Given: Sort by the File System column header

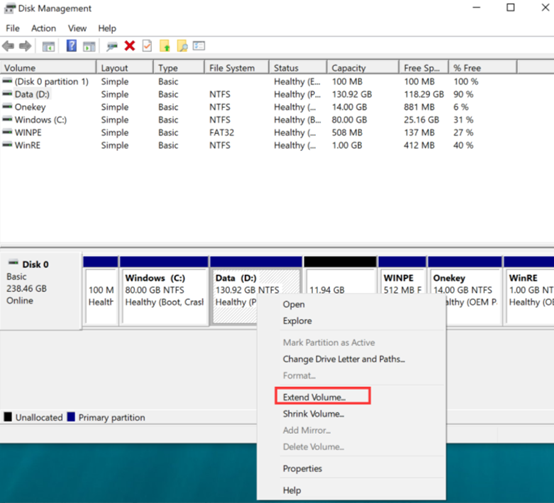Looking at the screenshot, I should 237,67.
